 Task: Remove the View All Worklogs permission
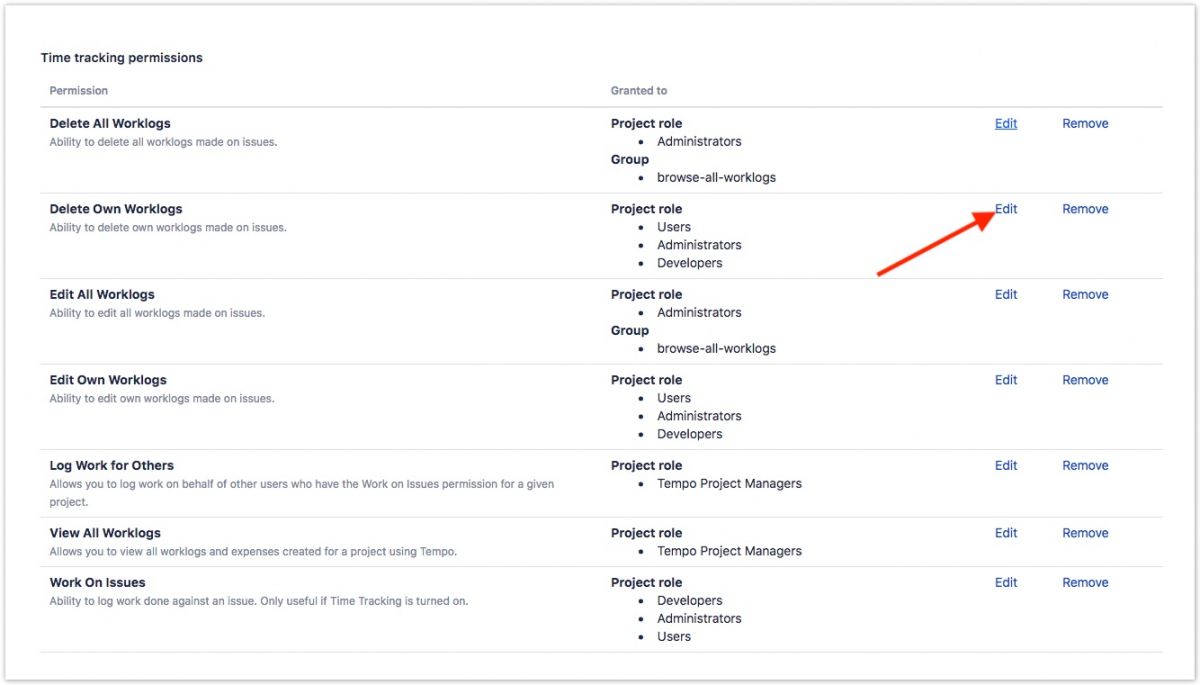coord(1085,534)
